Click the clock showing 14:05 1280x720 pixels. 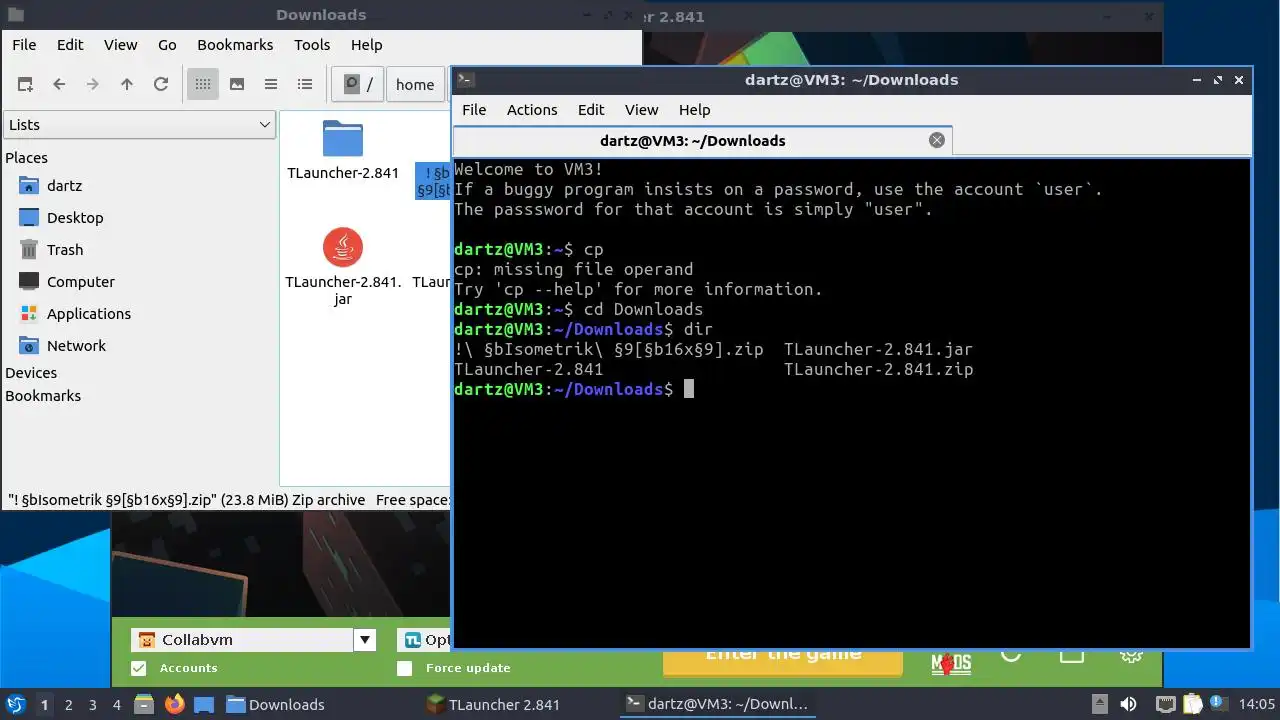click(1256, 705)
